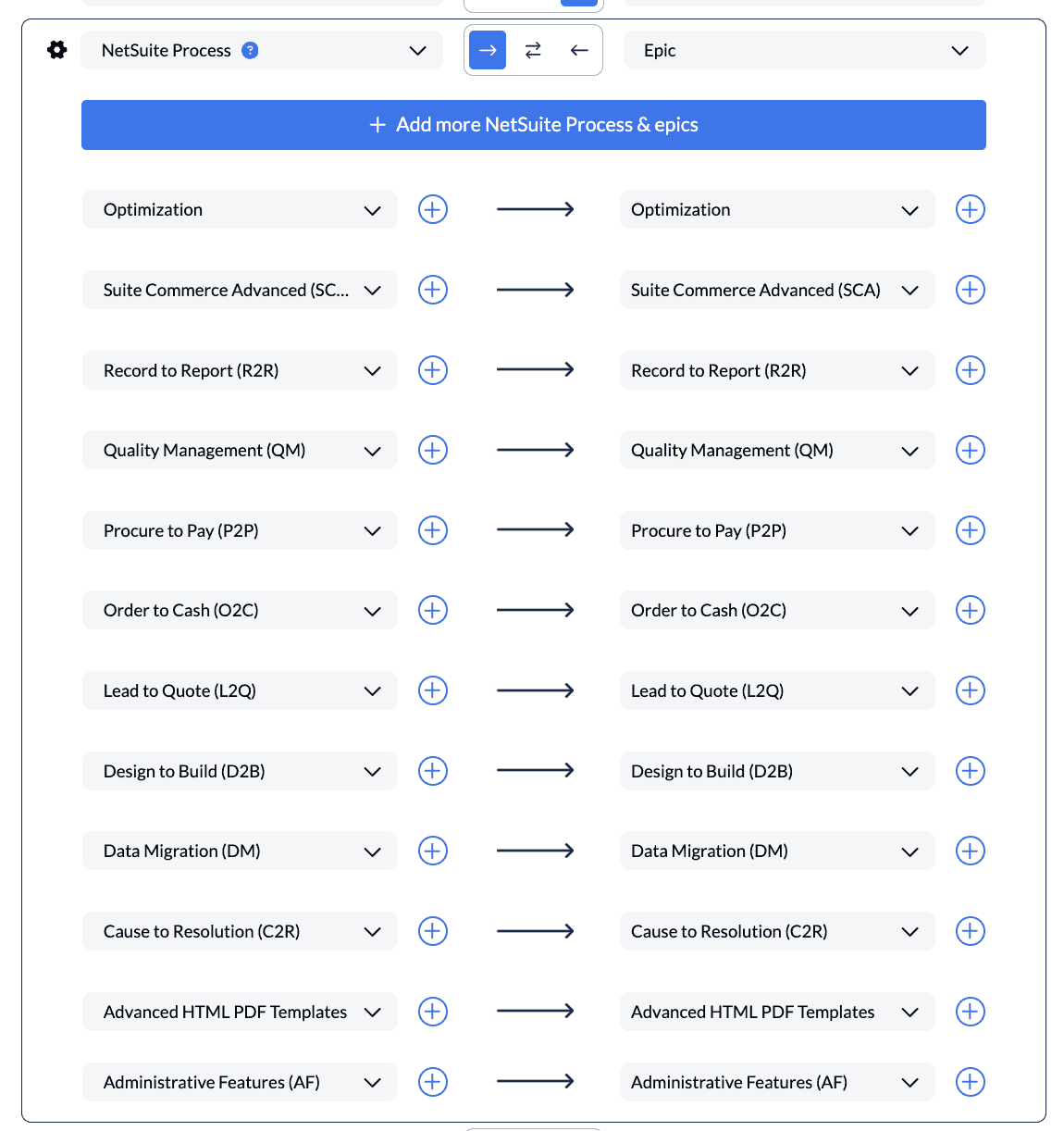Open right Suite Commerce Advanced (SCA) dropdown
Screen dimensions: 1064x1131
(x=777, y=290)
